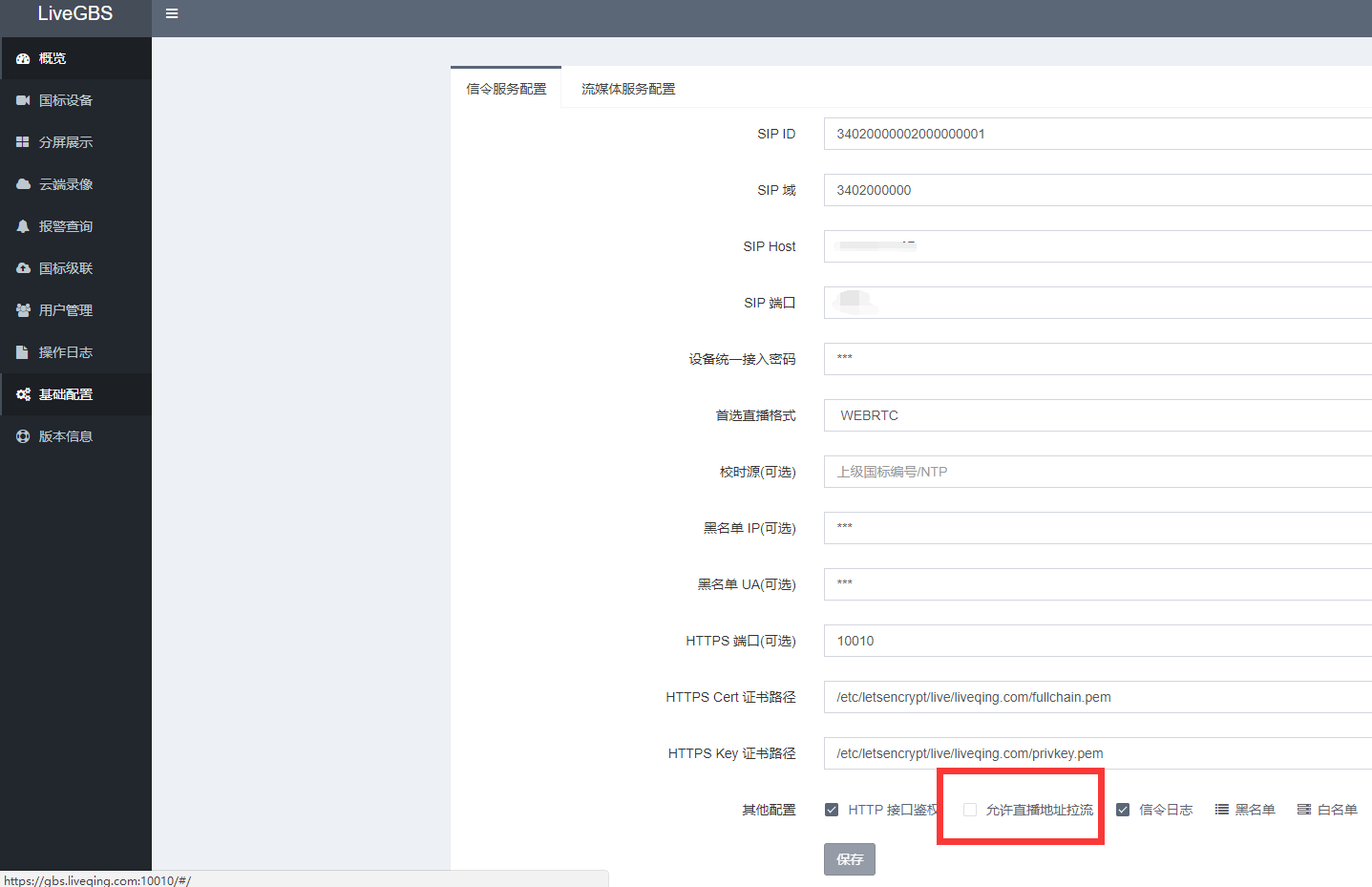Open 版本信息 page
Viewport: 1372px width, 887px height.
pyautogui.click(x=75, y=436)
